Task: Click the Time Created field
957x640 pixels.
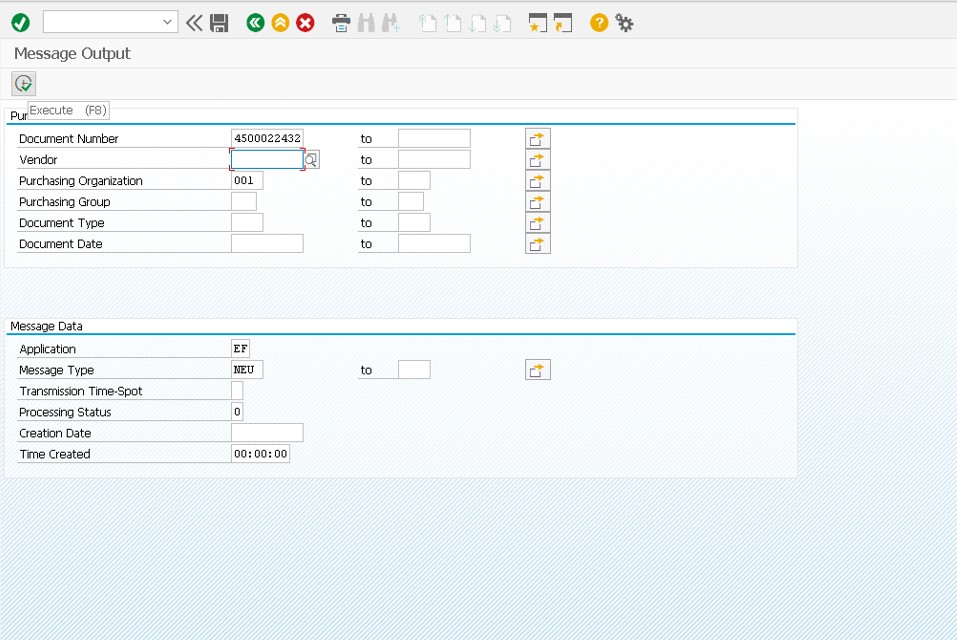Action: coord(261,454)
